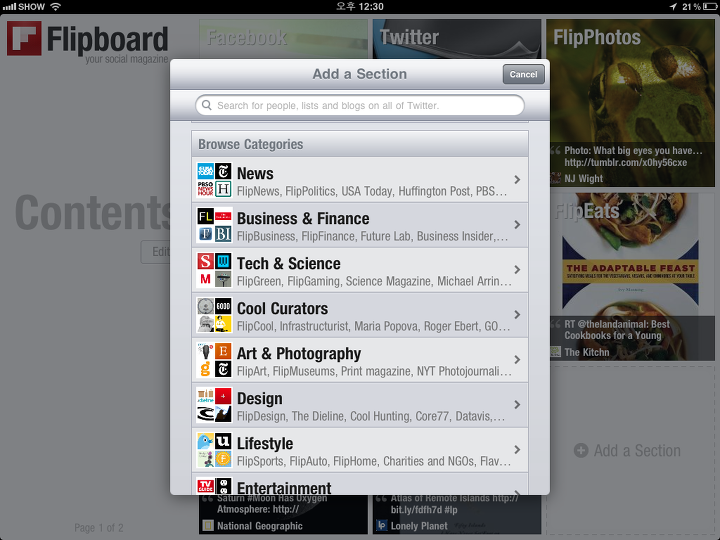
Task: Click the Art & Photography icon grid
Action: 214,360
